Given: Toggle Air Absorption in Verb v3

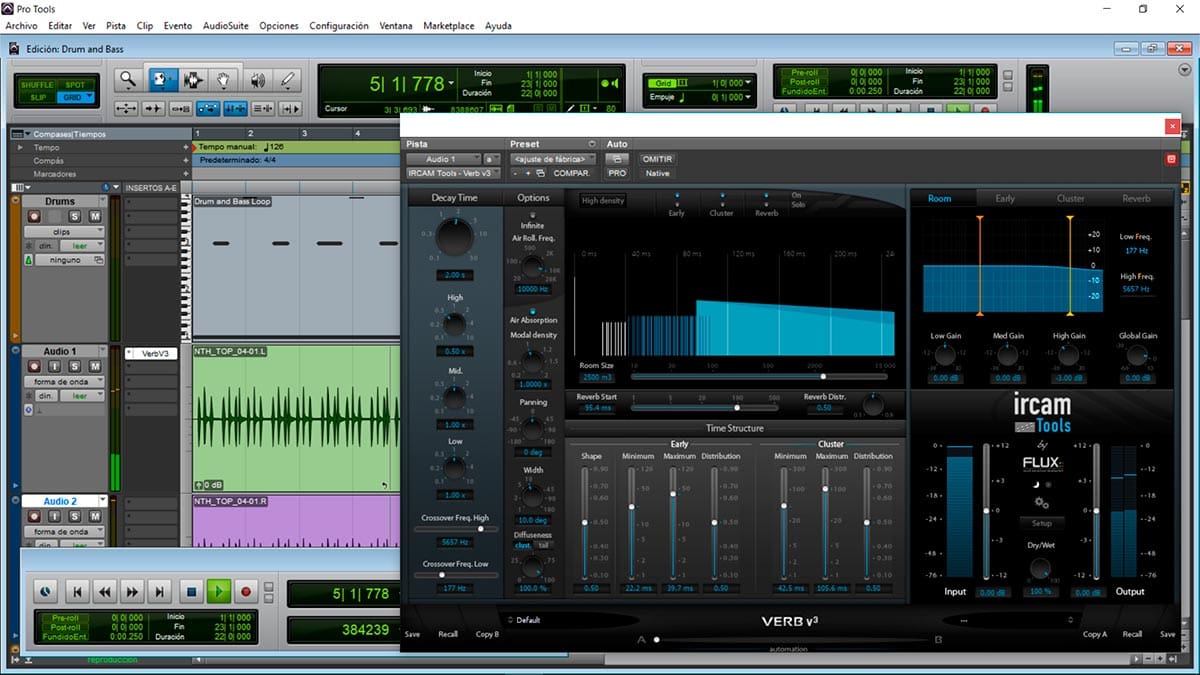Looking at the screenshot, I should pyautogui.click(x=532, y=310).
